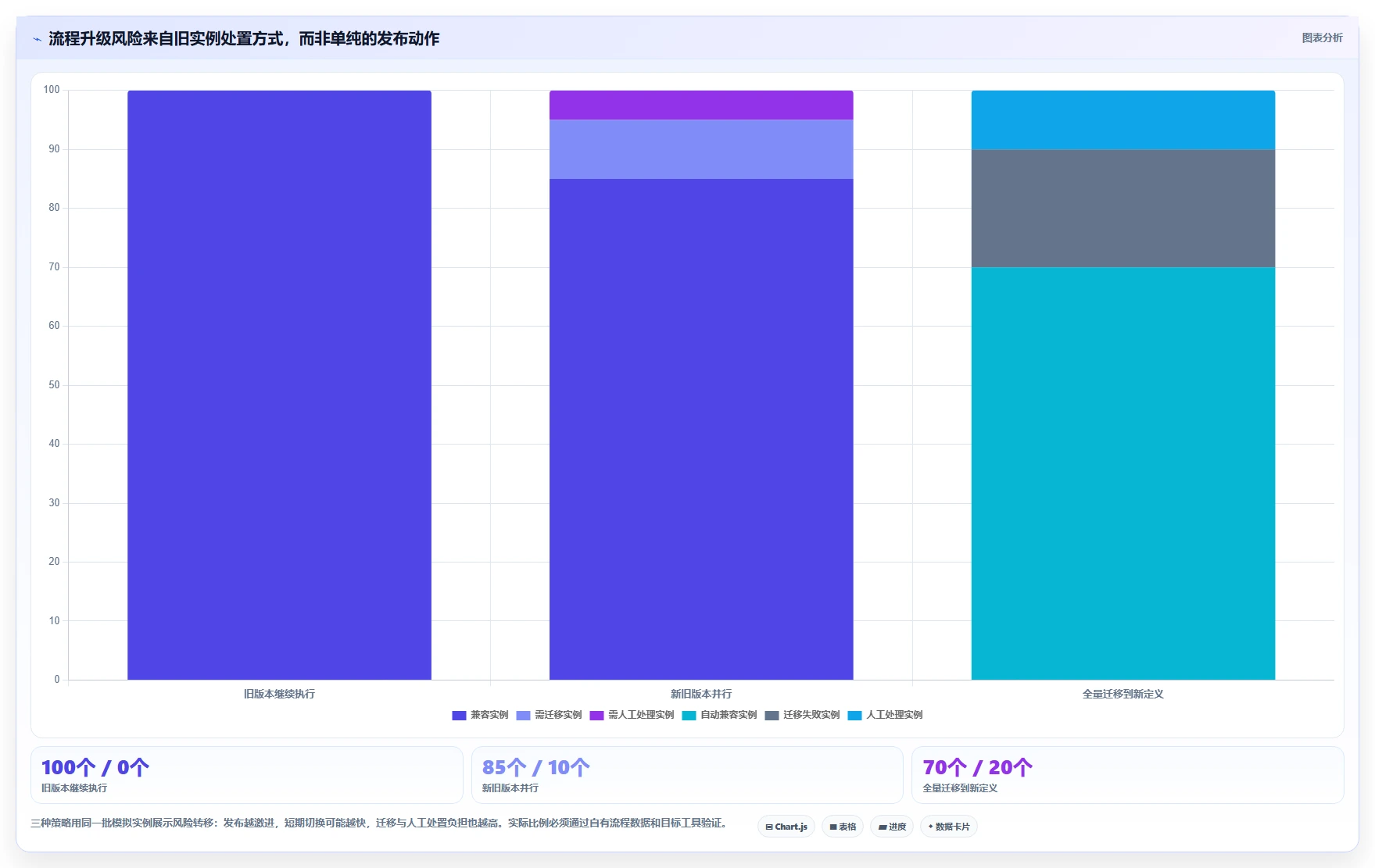Toggle 兼容实例 legend swatch

click(x=459, y=715)
